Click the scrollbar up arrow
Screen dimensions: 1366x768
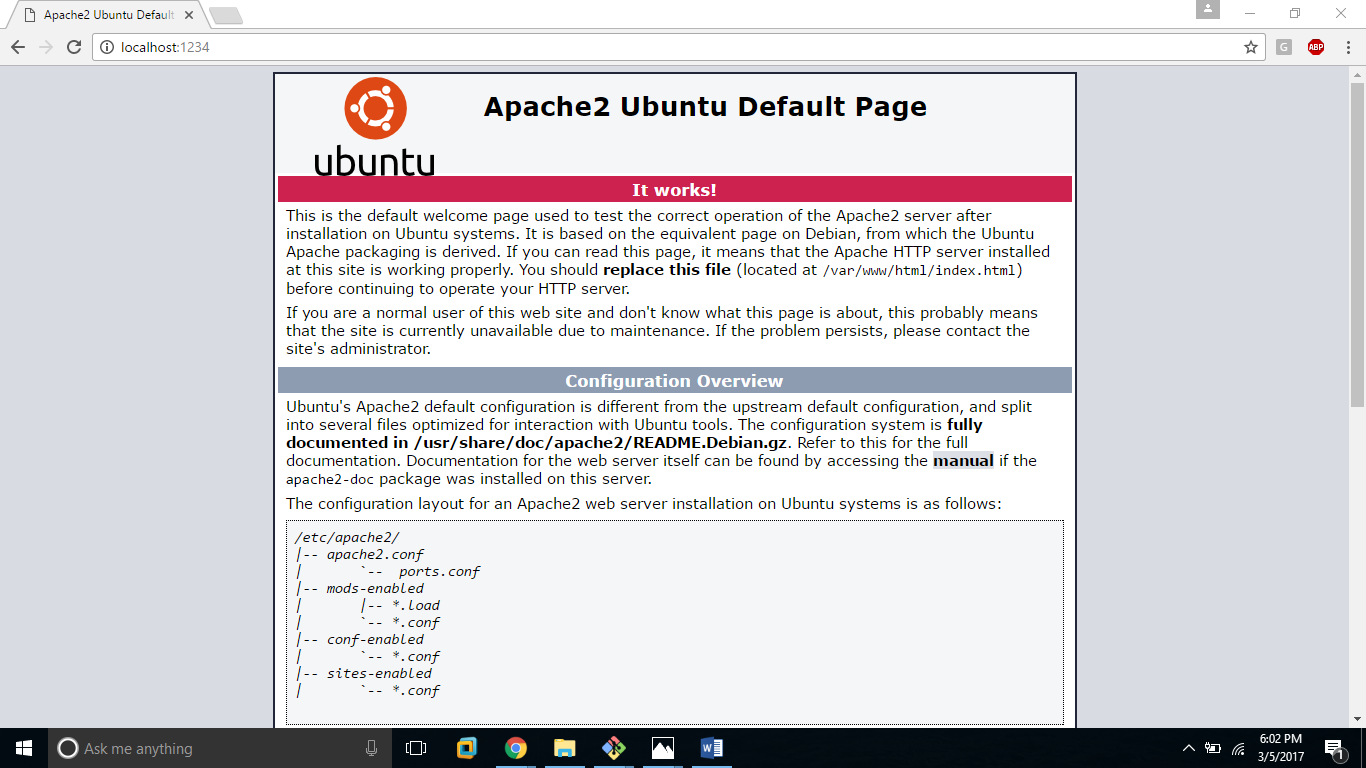[x=1357, y=75]
